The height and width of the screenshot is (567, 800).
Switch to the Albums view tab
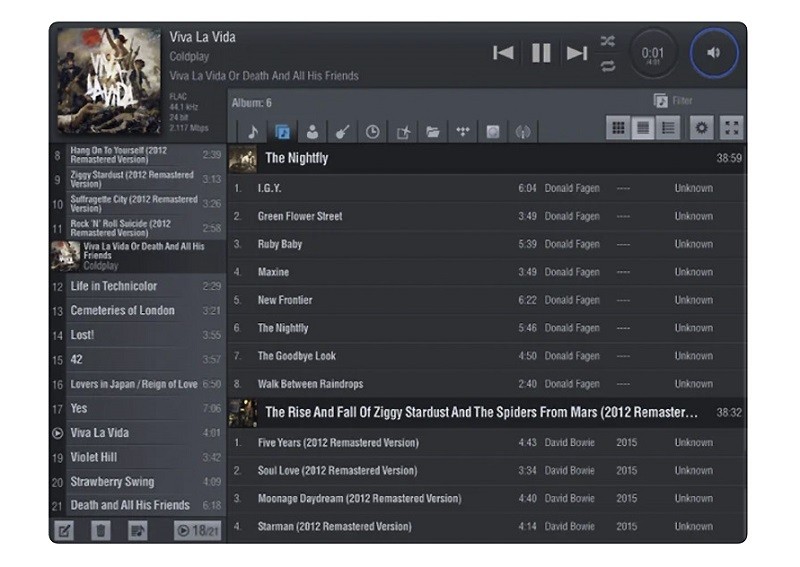pos(282,132)
